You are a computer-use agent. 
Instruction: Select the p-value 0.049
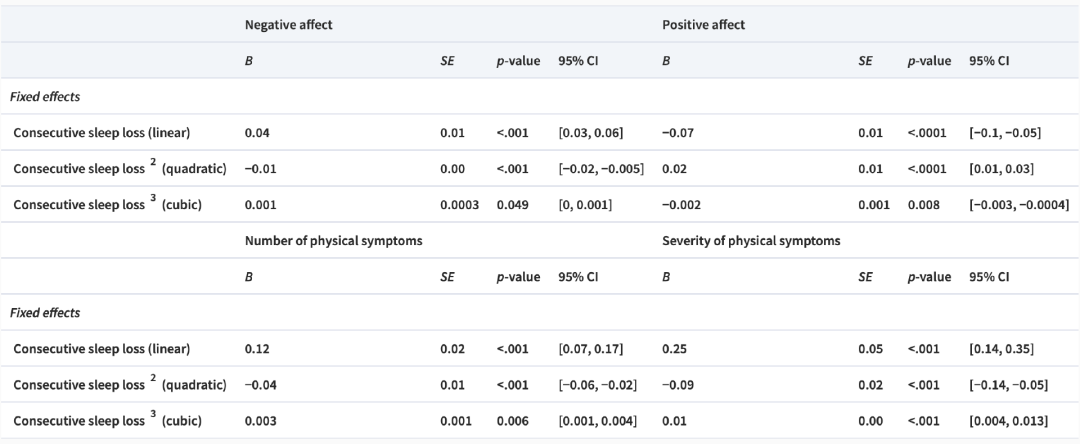514,204
